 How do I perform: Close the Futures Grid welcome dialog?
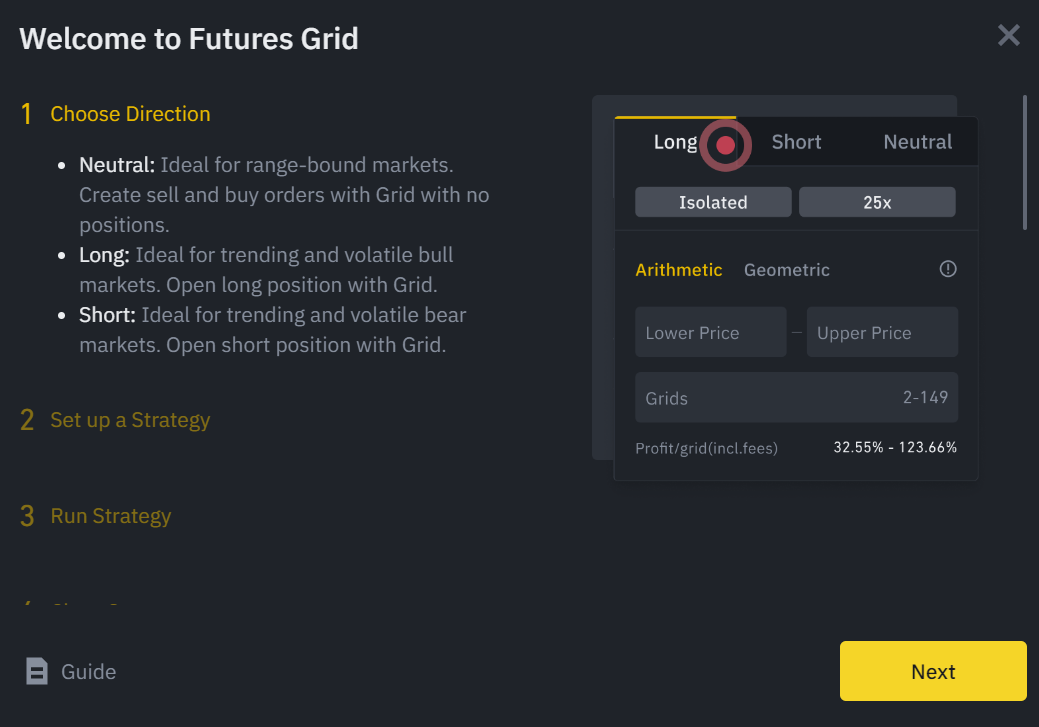(1008, 36)
